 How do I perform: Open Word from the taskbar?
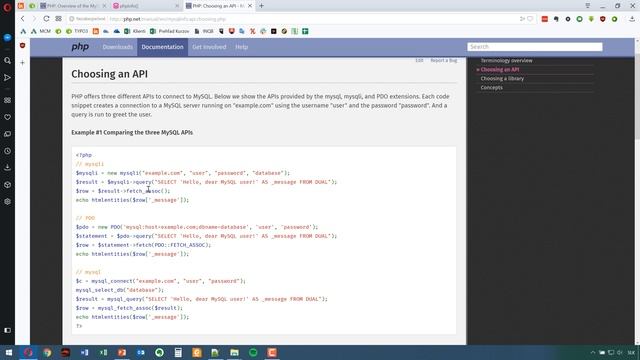[84, 353]
